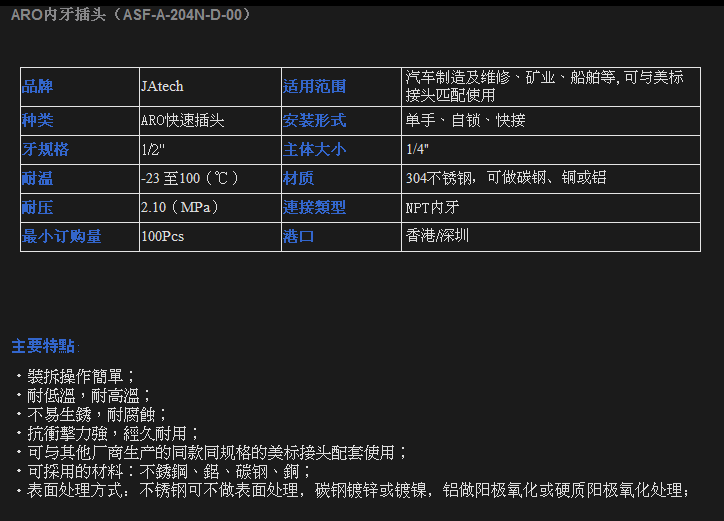Viewport: 724px width, 521px height.
Task: Click the NPT内牙 value
Action: pos(432,207)
